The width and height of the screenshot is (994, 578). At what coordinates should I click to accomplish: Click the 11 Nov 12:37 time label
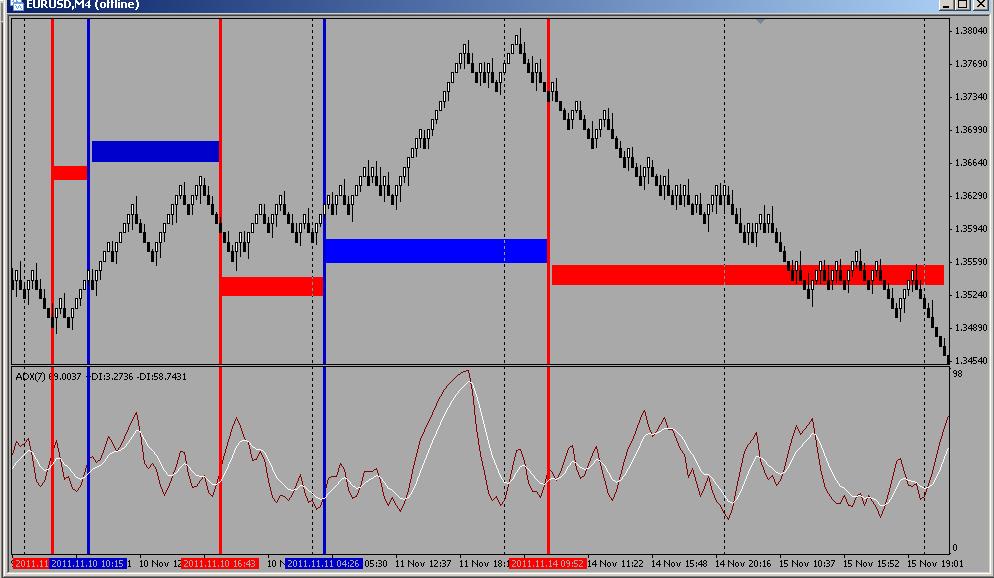tap(423, 563)
